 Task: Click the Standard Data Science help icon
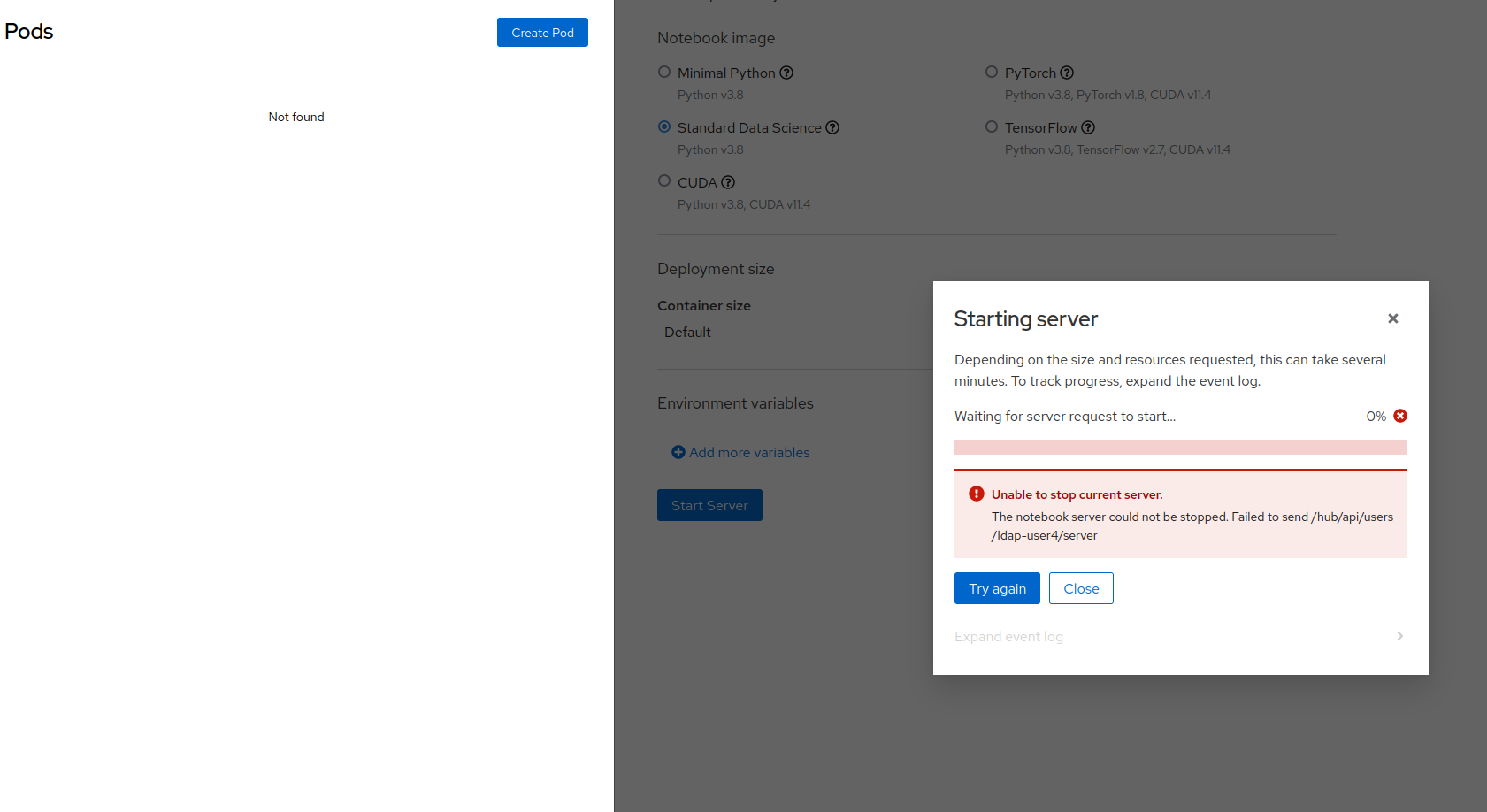click(x=832, y=127)
